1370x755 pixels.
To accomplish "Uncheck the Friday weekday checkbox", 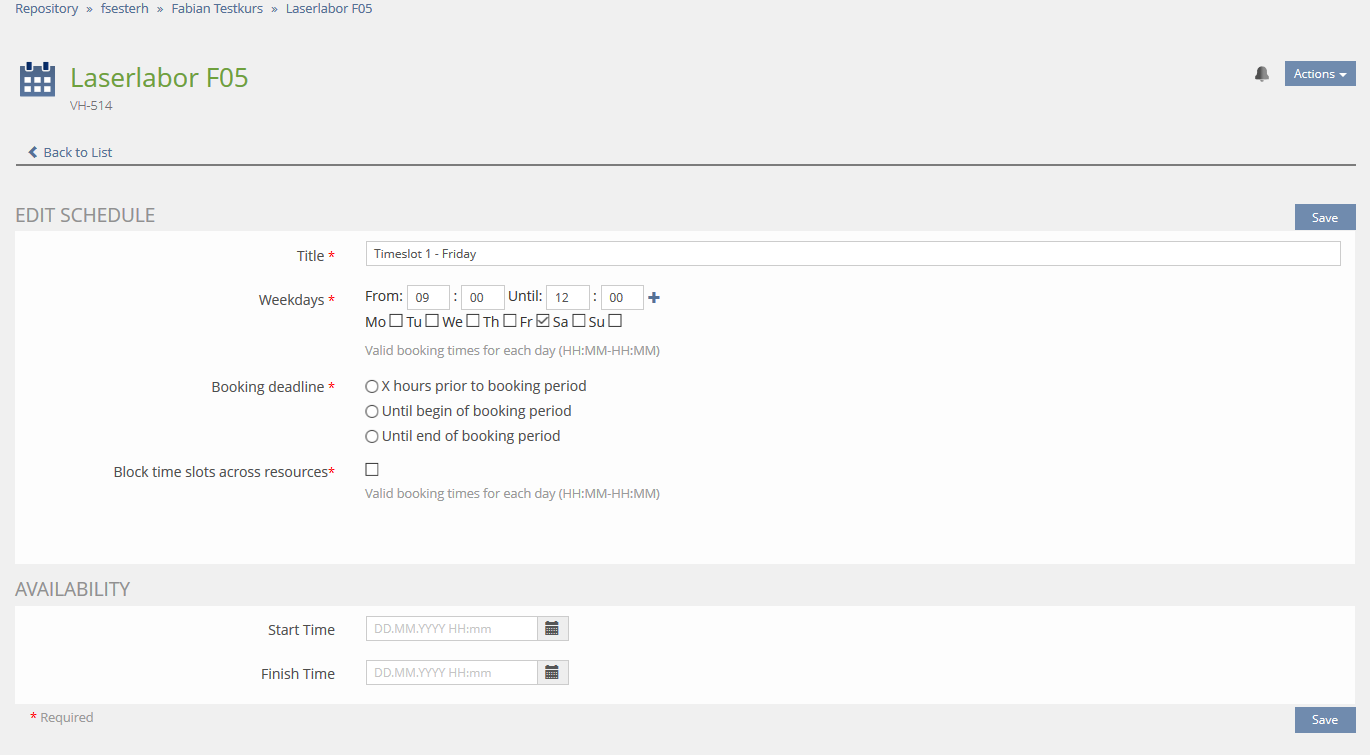I will (x=543, y=321).
